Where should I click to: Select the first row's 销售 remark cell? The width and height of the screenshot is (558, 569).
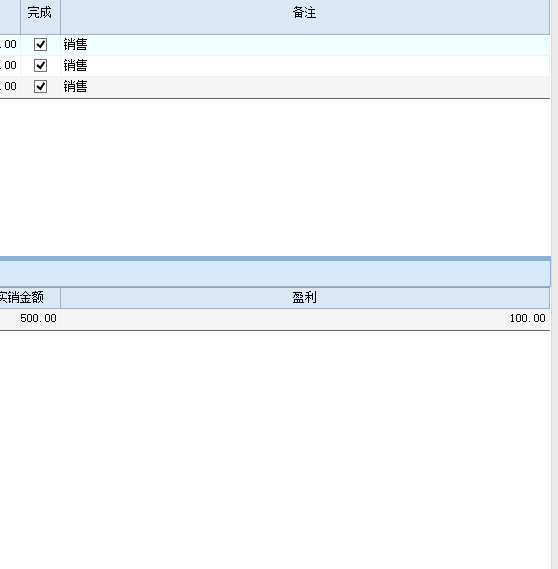tap(305, 45)
